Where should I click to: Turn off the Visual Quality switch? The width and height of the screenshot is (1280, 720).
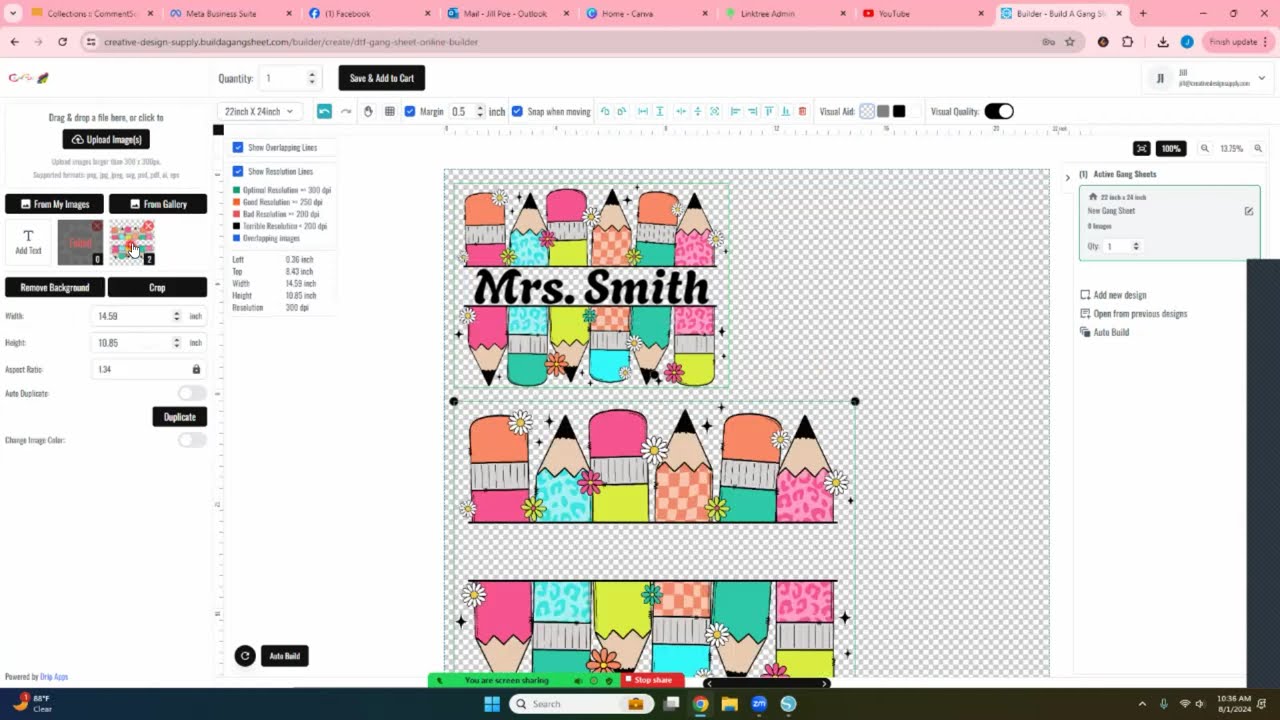[x=999, y=111]
